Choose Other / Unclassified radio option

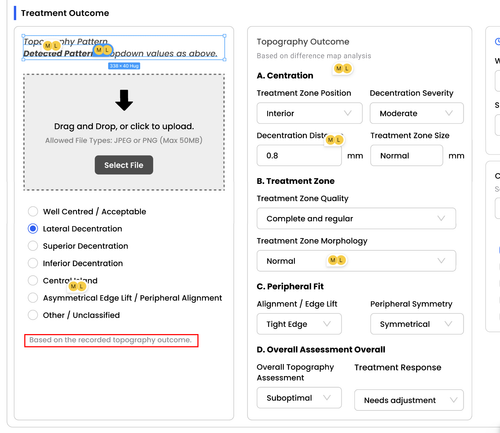click(x=33, y=315)
